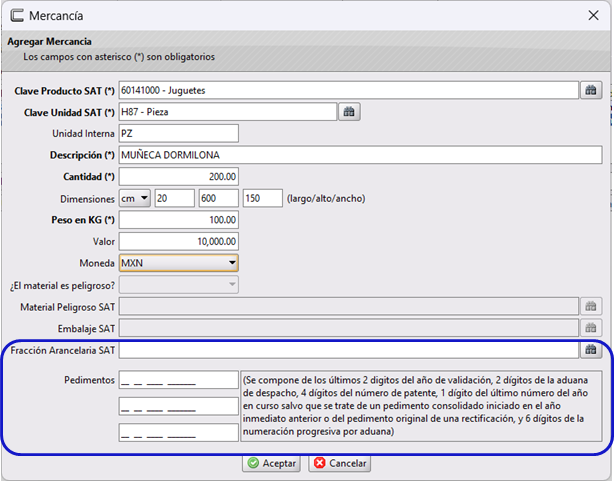Viewport: 614px width, 481px height.
Task: Click the Material Peligroso SAT search icon
Action: 591,306
